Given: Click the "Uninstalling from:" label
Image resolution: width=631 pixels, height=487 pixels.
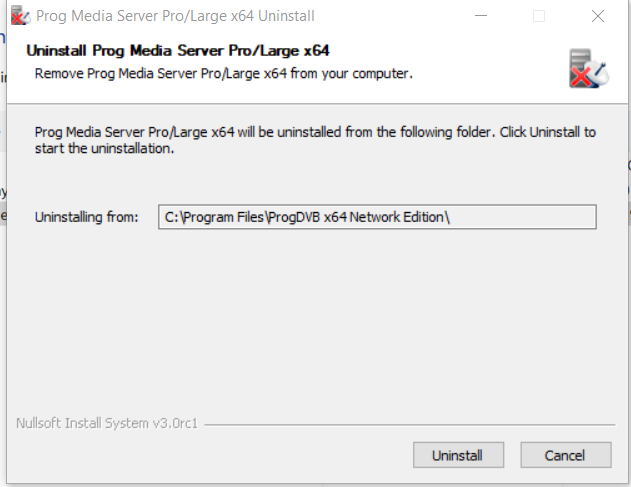Looking at the screenshot, I should point(86,217).
